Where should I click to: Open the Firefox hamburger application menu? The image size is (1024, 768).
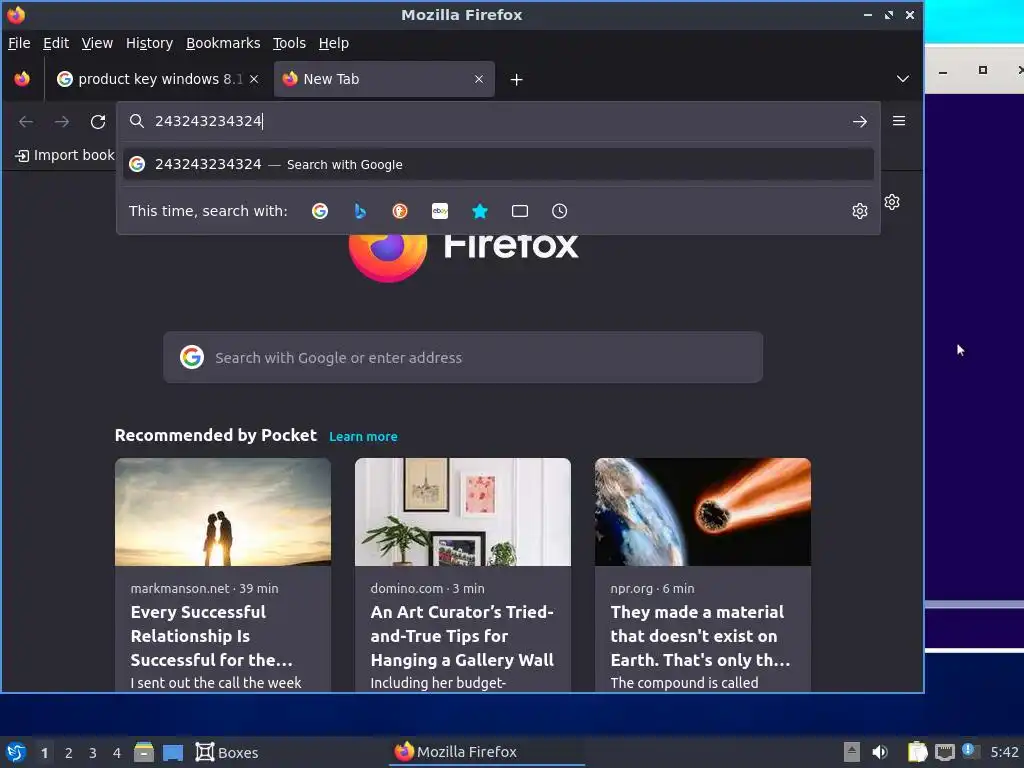[x=899, y=121]
